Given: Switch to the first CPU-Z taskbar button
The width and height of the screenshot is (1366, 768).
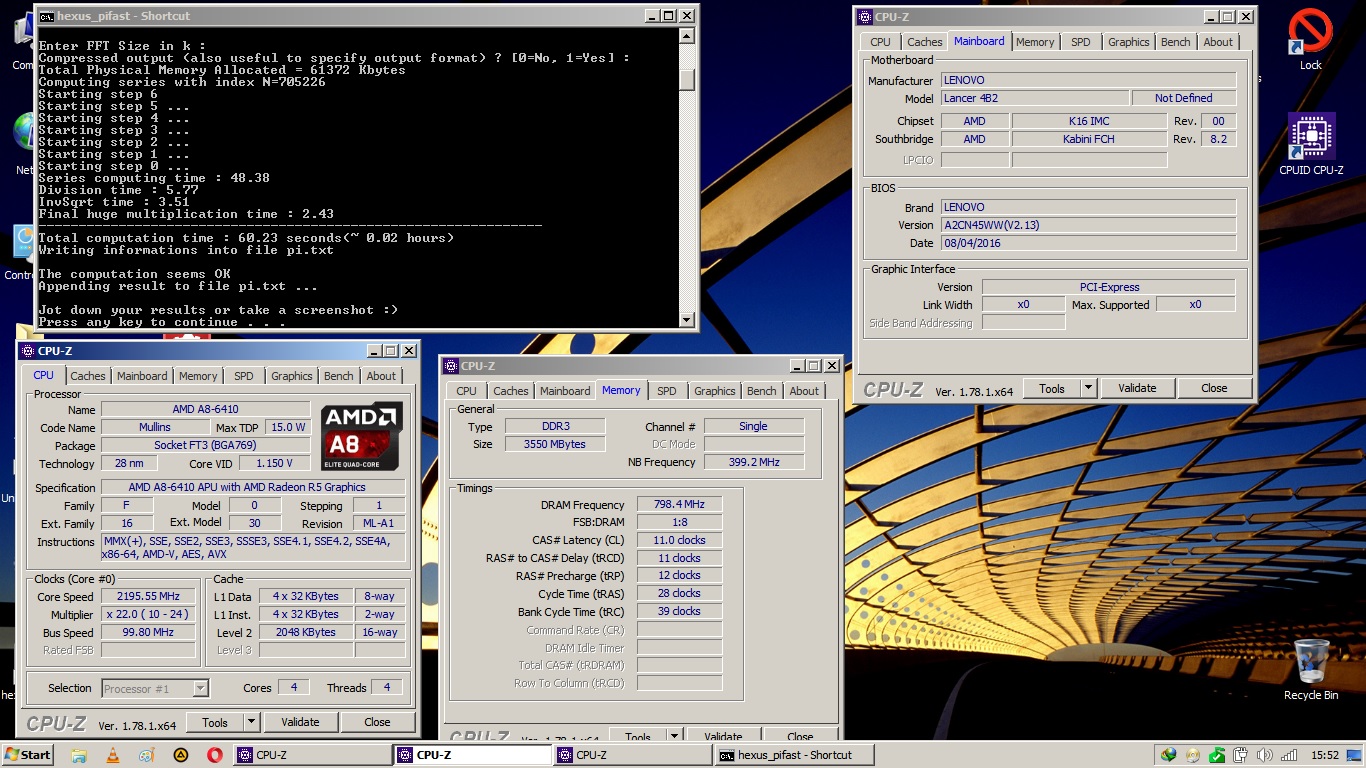Looking at the screenshot, I should pyautogui.click(x=312, y=755).
